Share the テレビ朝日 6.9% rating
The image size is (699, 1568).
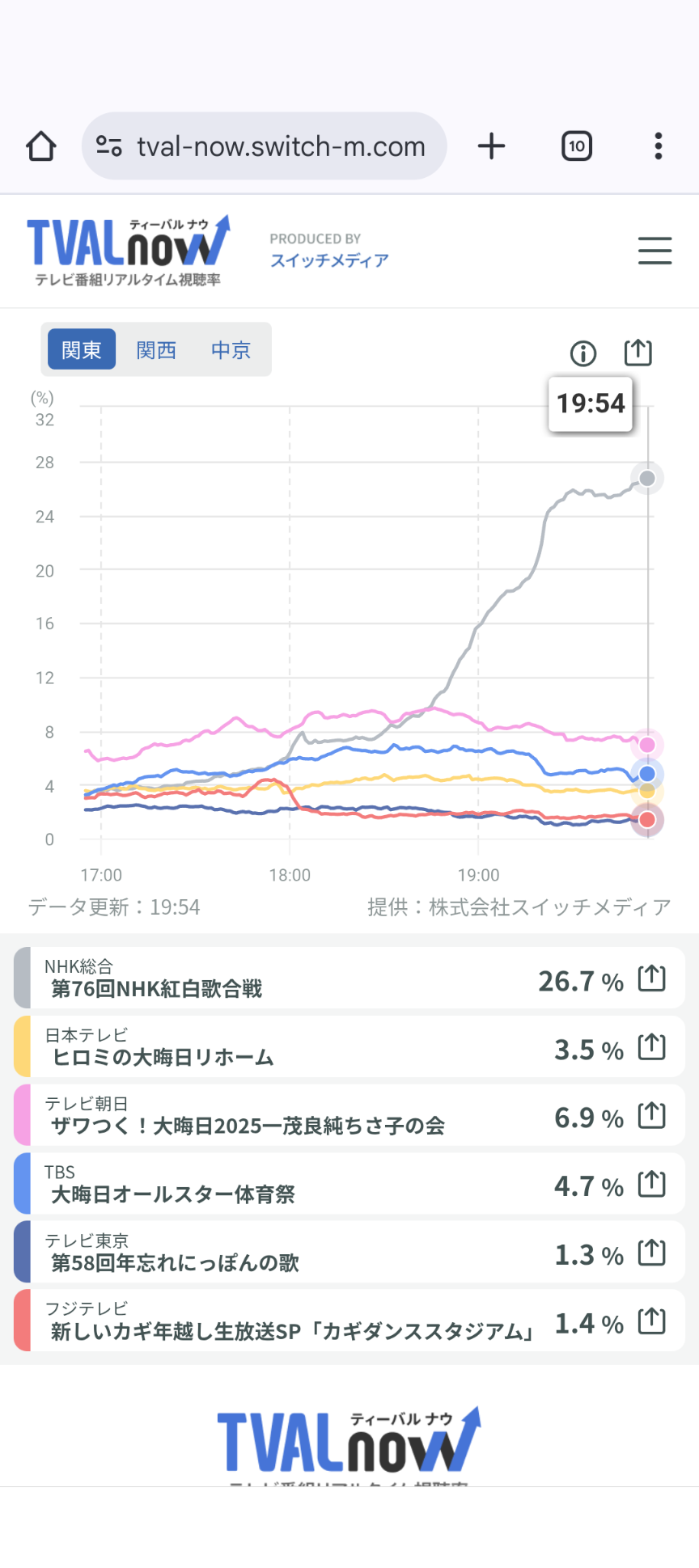coord(651,1116)
